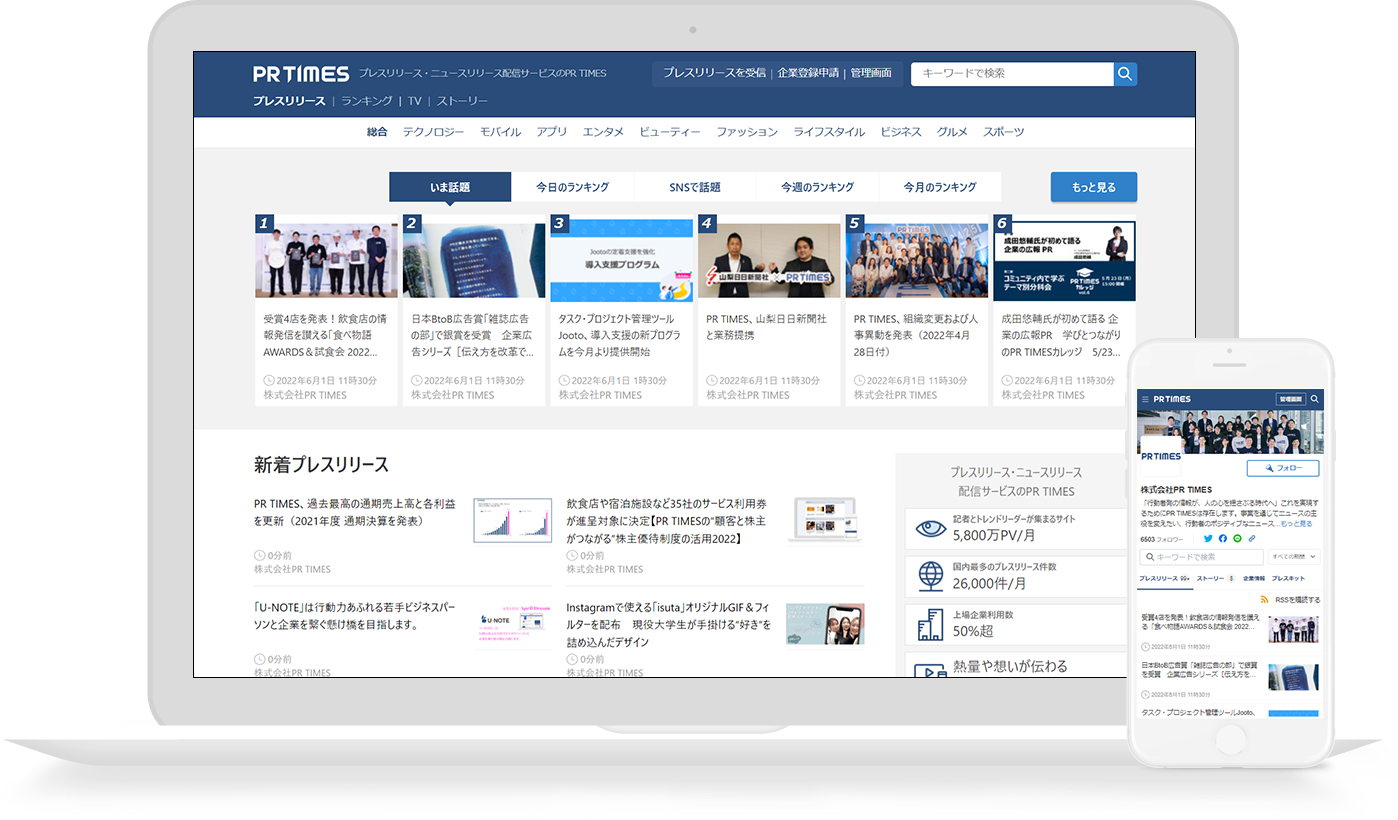1398x820 pixels.
Task: Choose ビジネス category
Action: pyautogui.click(x=901, y=132)
